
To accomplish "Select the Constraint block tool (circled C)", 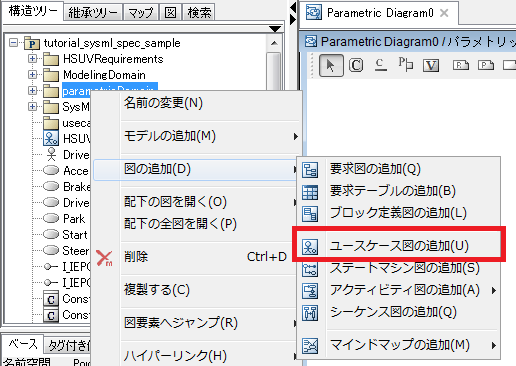I will pos(356,65).
